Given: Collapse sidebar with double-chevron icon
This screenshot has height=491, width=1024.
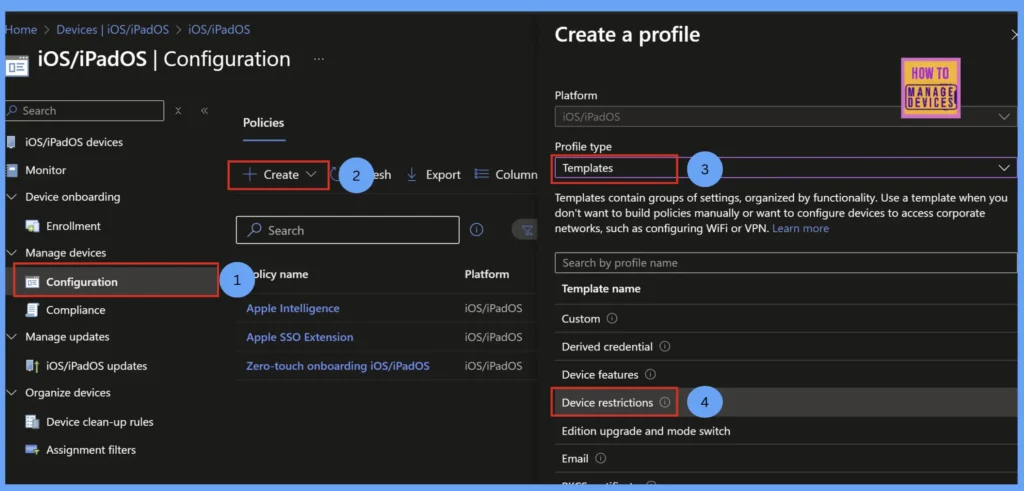Looking at the screenshot, I should click(204, 111).
